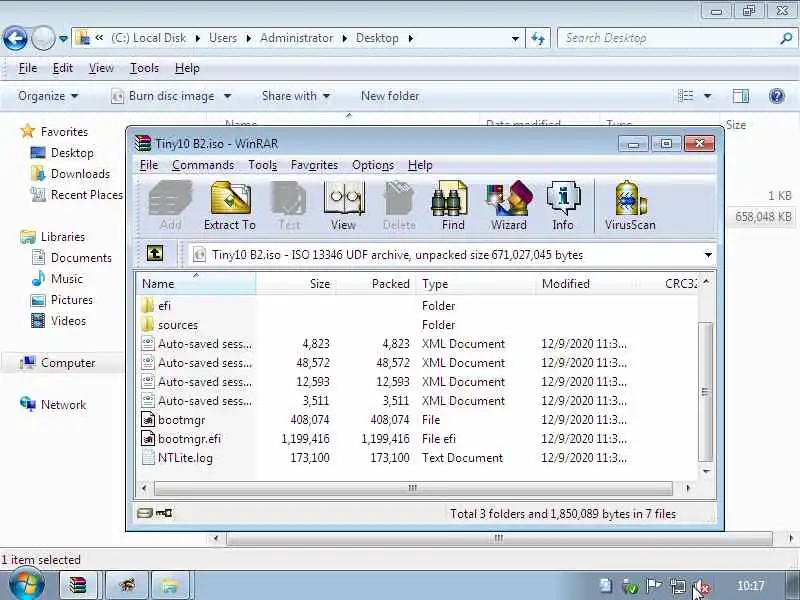Sort WinRAR list by Type column
The width and height of the screenshot is (800, 600).
pyautogui.click(x=476, y=283)
